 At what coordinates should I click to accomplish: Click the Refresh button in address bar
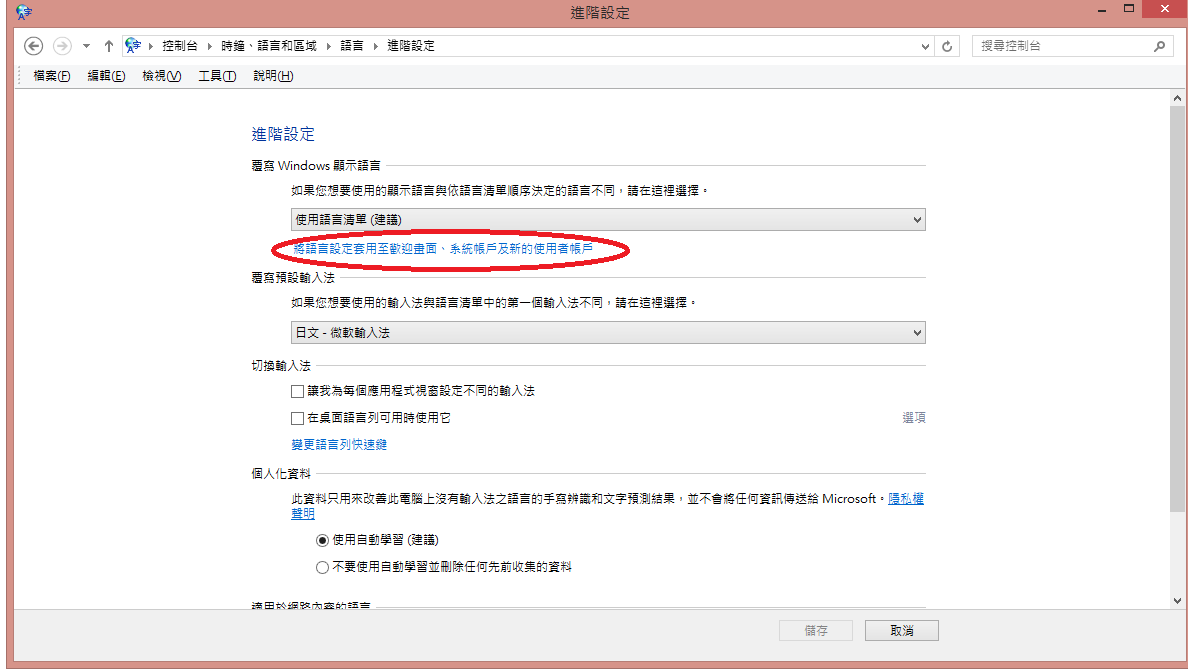(x=948, y=46)
